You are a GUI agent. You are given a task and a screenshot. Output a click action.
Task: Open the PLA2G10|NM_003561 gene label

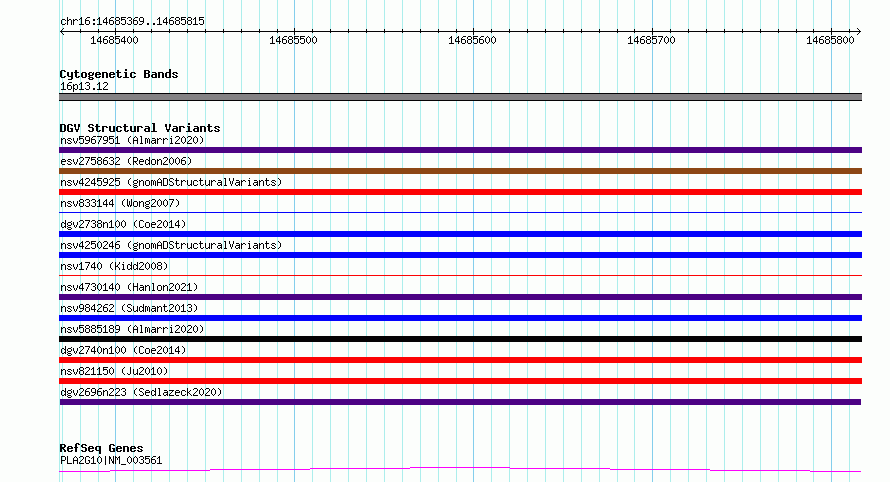(x=111, y=460)
